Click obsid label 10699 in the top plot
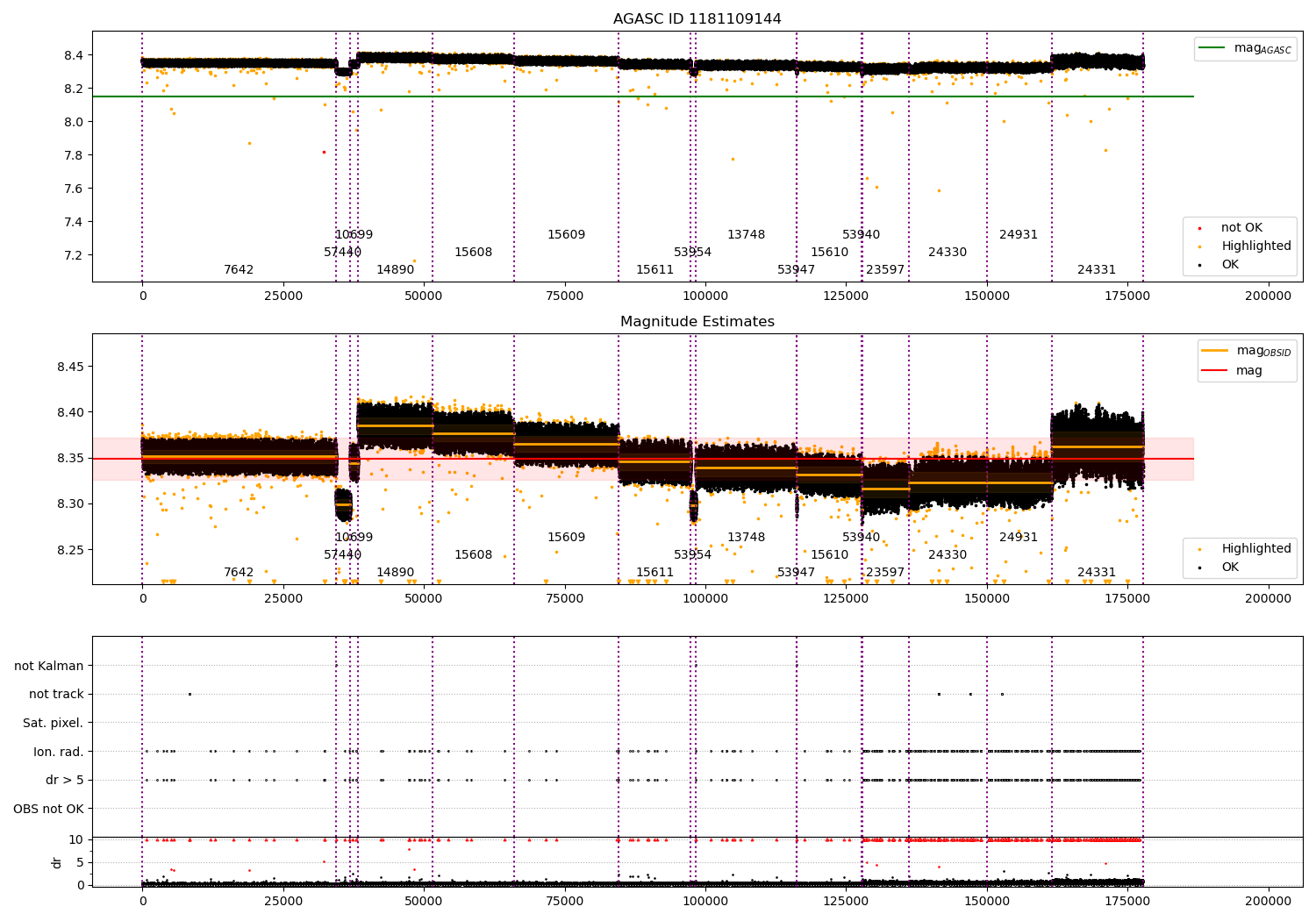The height and width of the screenshot is (921, 1316). tap(354, 234)
